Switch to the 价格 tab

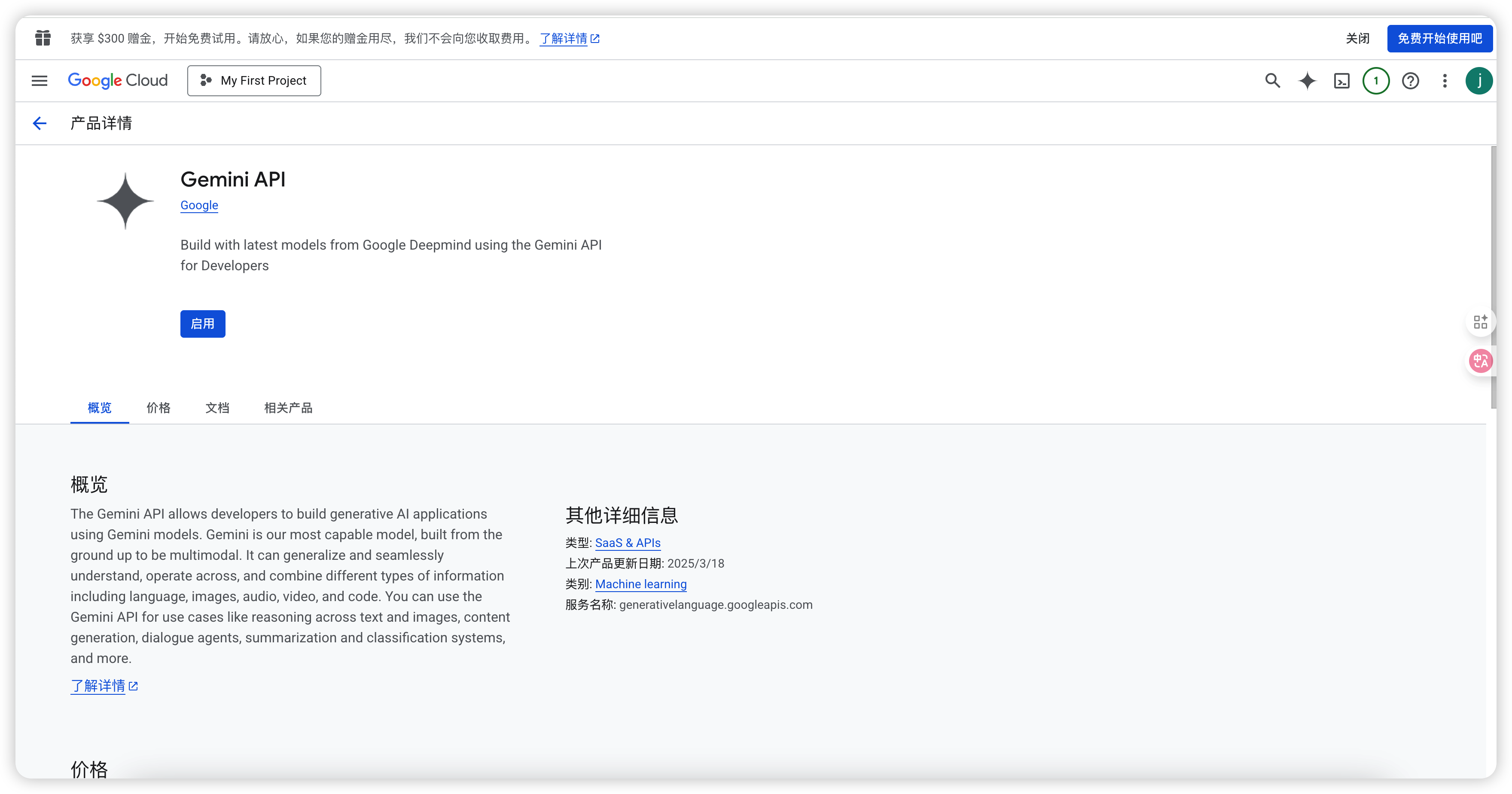158,408
